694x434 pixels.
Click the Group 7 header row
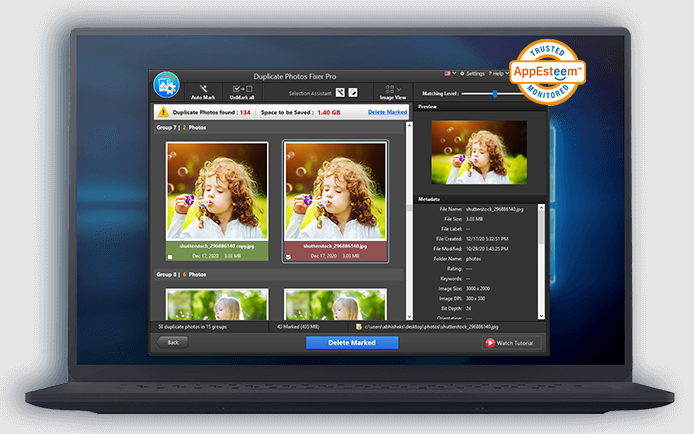point(279,127)
